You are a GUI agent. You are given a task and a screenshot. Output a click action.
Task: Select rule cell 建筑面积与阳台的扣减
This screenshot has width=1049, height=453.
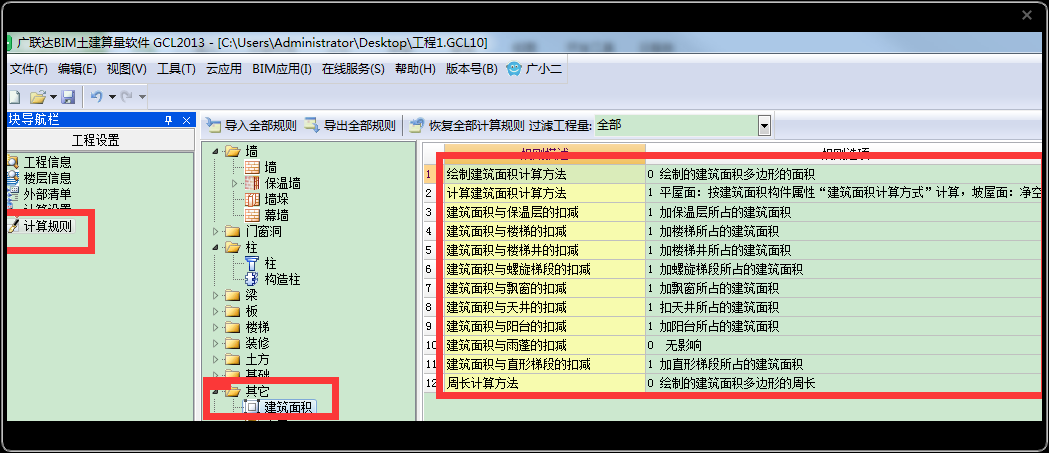[x=545, y=327]
